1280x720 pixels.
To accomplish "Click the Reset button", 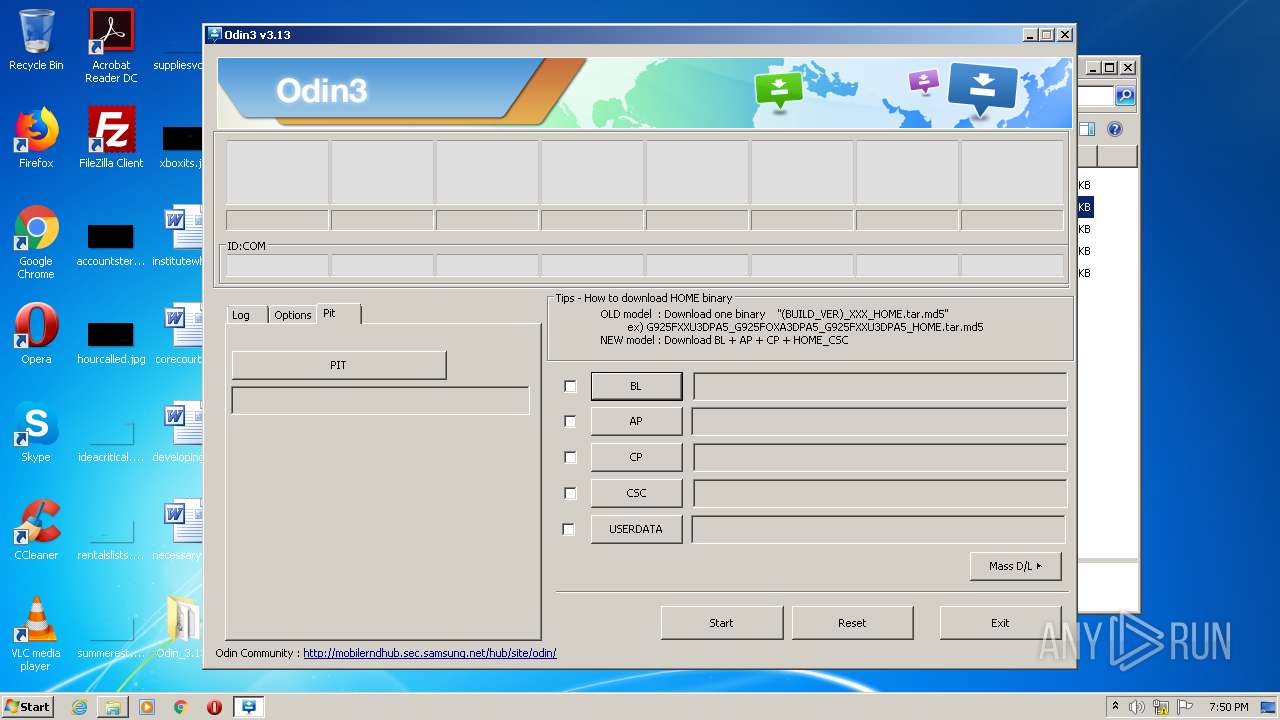I will [852, 622].
